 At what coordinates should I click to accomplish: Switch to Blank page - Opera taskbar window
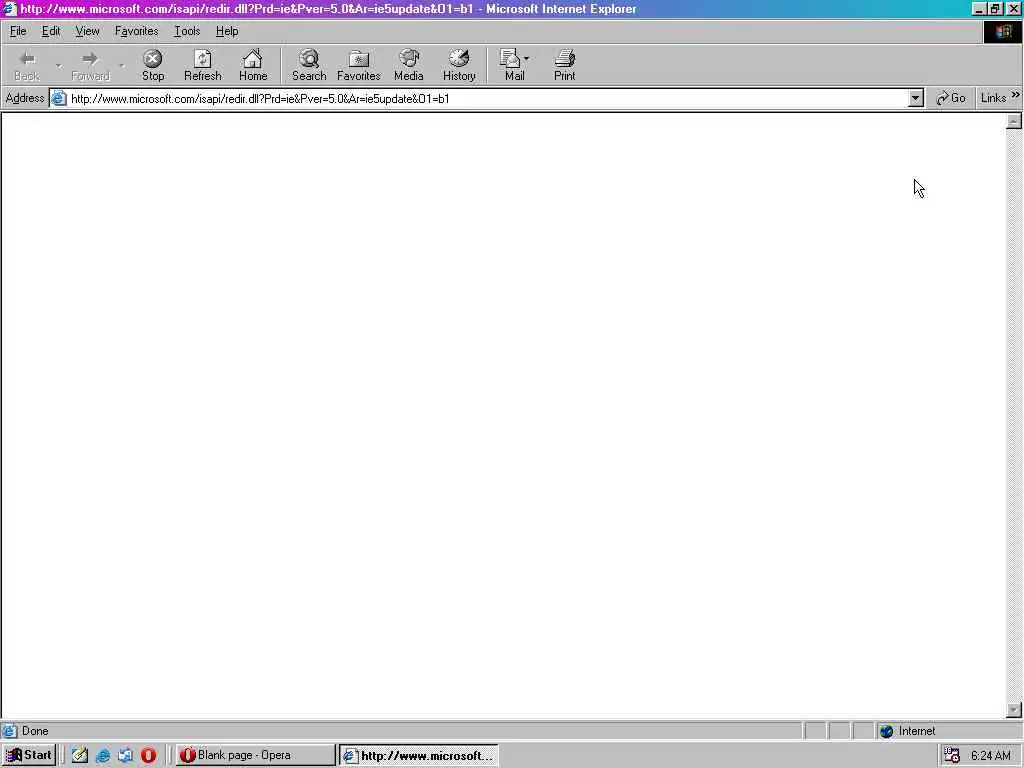click(255, 755)
